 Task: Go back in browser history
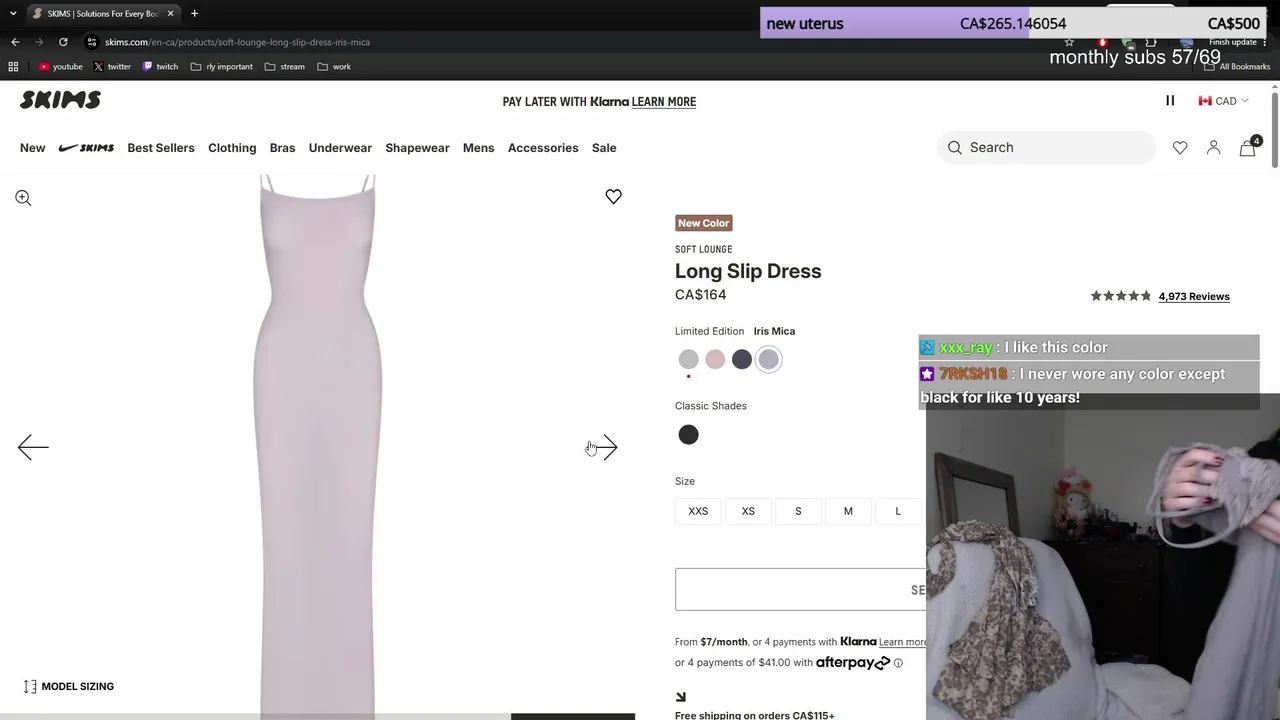(15, 42)
